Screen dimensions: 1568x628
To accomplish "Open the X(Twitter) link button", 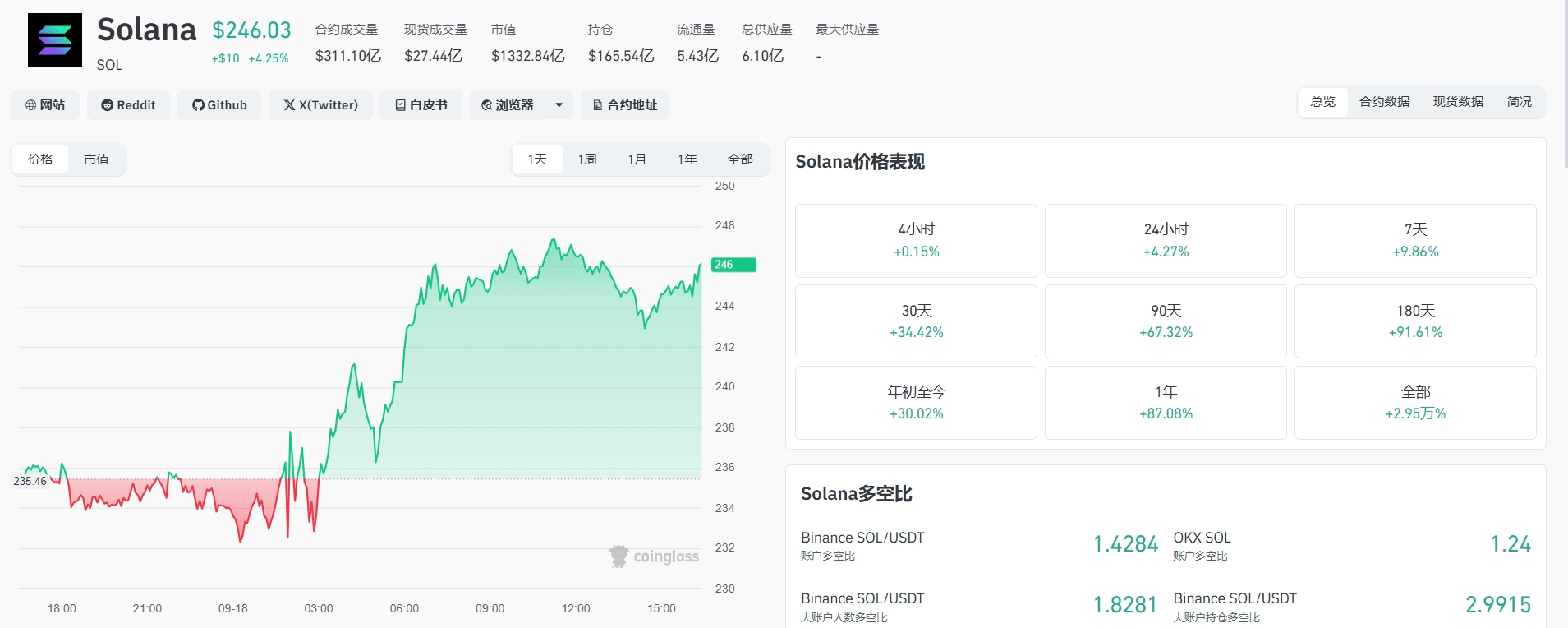I will tap(320, 105).
